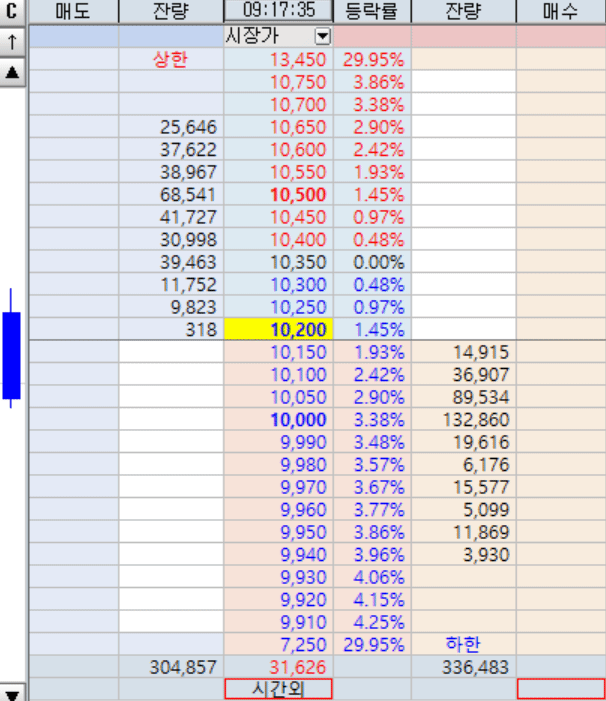Click the 시간외 button
Screen dimensions: 606x701
point(278,689)
